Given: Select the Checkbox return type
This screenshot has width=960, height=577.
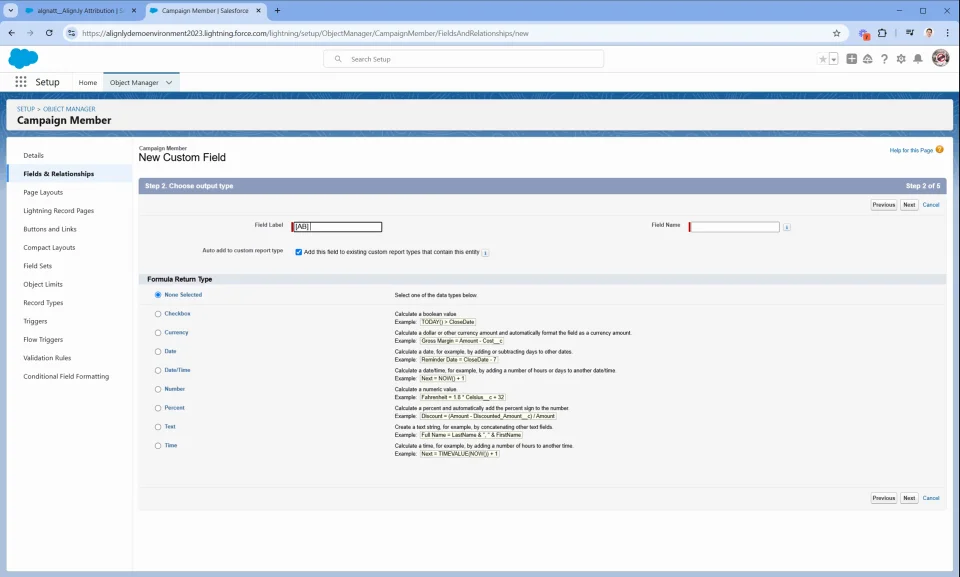Looking at the screenshot, I should (x=158, y=314).
